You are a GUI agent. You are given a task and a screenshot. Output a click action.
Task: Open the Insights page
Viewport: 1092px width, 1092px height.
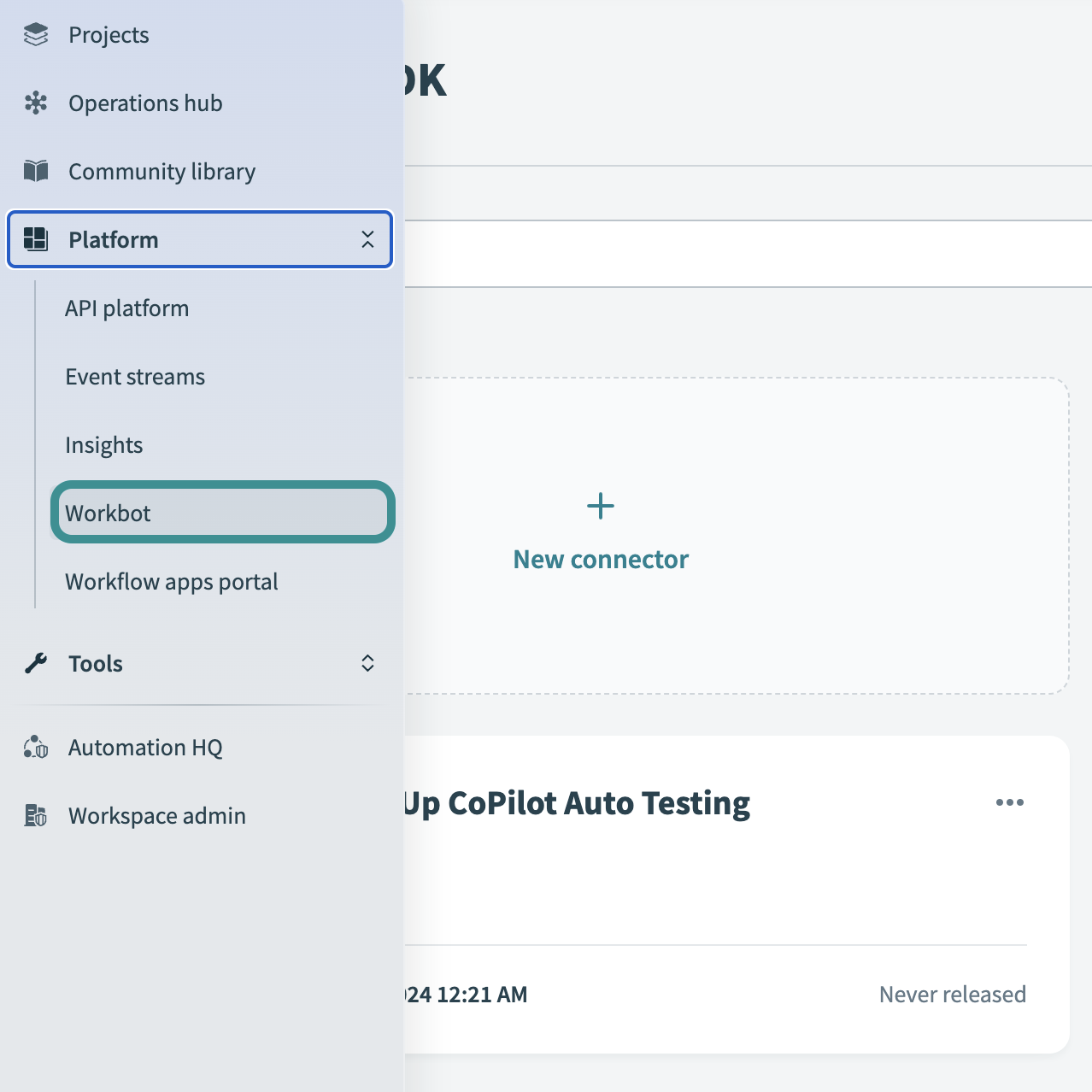[103, 444]
